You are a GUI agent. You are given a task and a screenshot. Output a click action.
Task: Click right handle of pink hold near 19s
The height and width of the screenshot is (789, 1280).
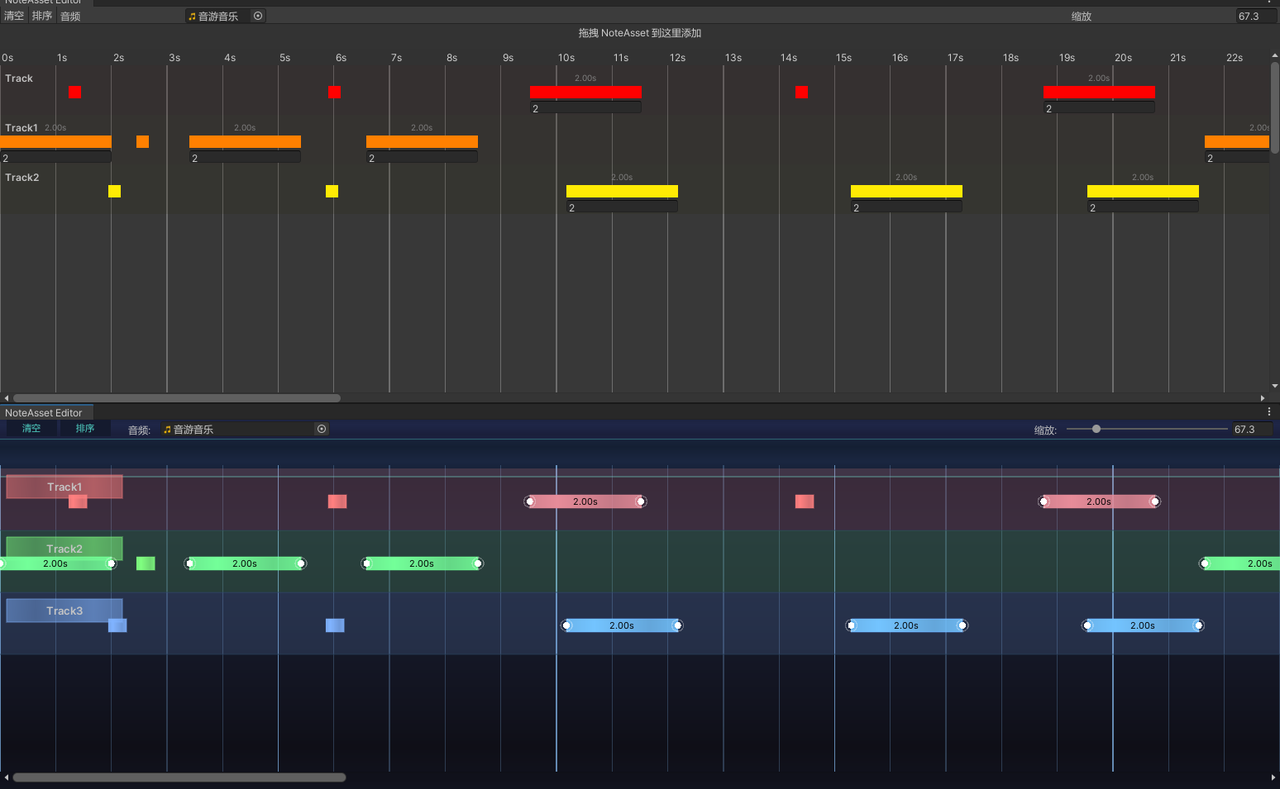coord(1155,501)
